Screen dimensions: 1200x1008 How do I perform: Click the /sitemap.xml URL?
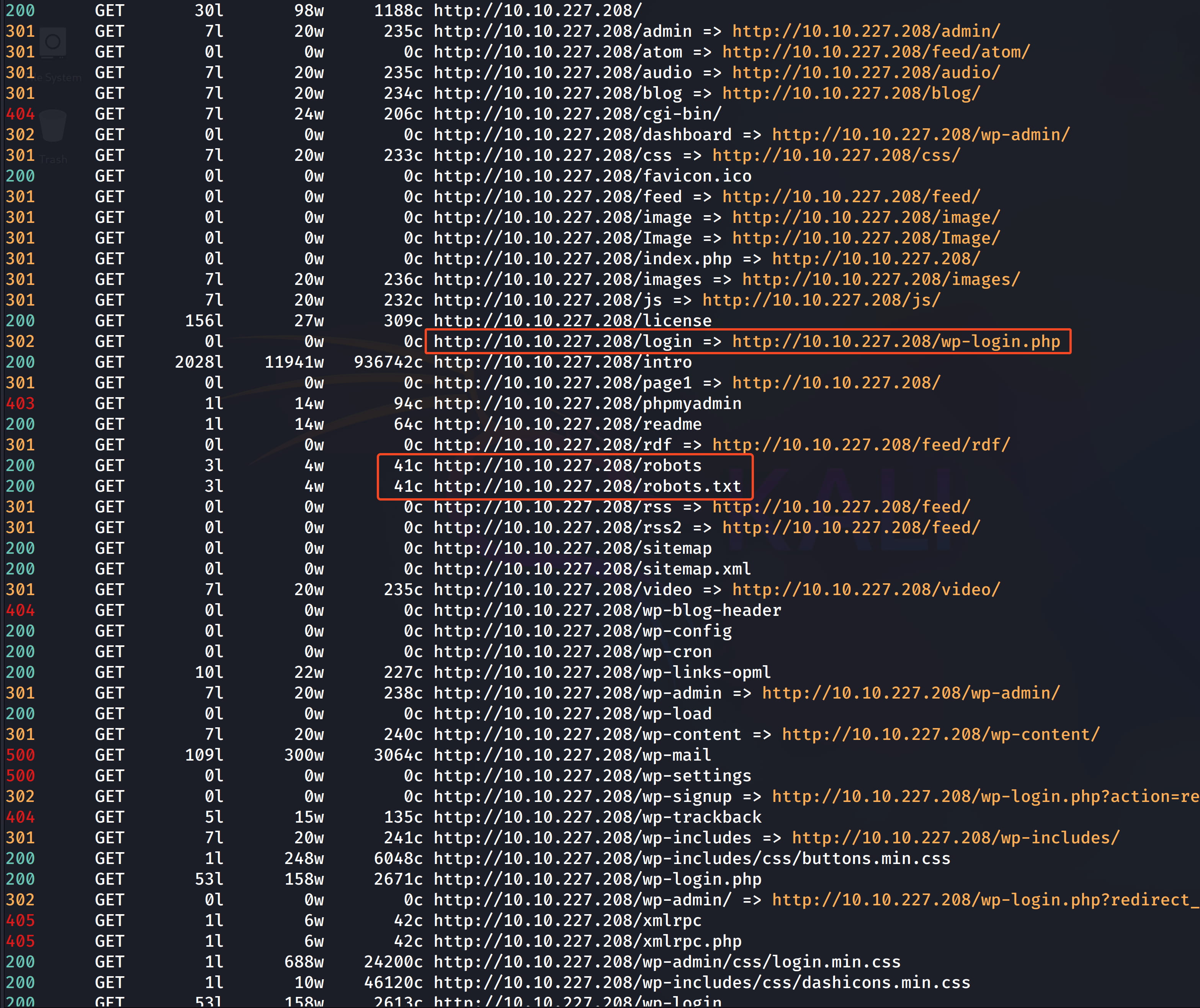(592, 569)
